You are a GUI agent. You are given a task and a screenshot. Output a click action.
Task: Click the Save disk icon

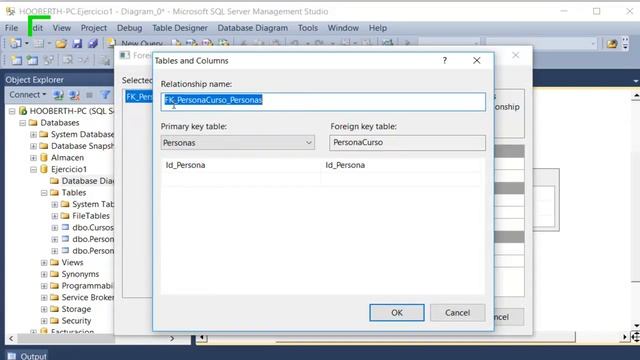point(77,43)
